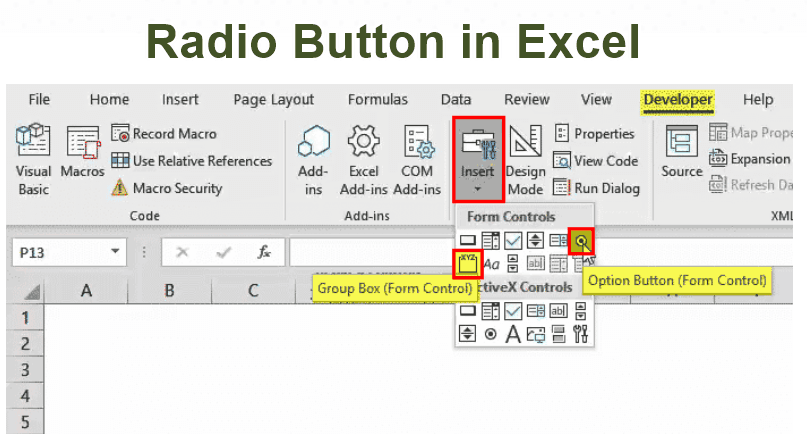The width and height of the screenshot is (807, 434).
Task: Expand the Name Box dropdown arrow
Action: [115, 252]
